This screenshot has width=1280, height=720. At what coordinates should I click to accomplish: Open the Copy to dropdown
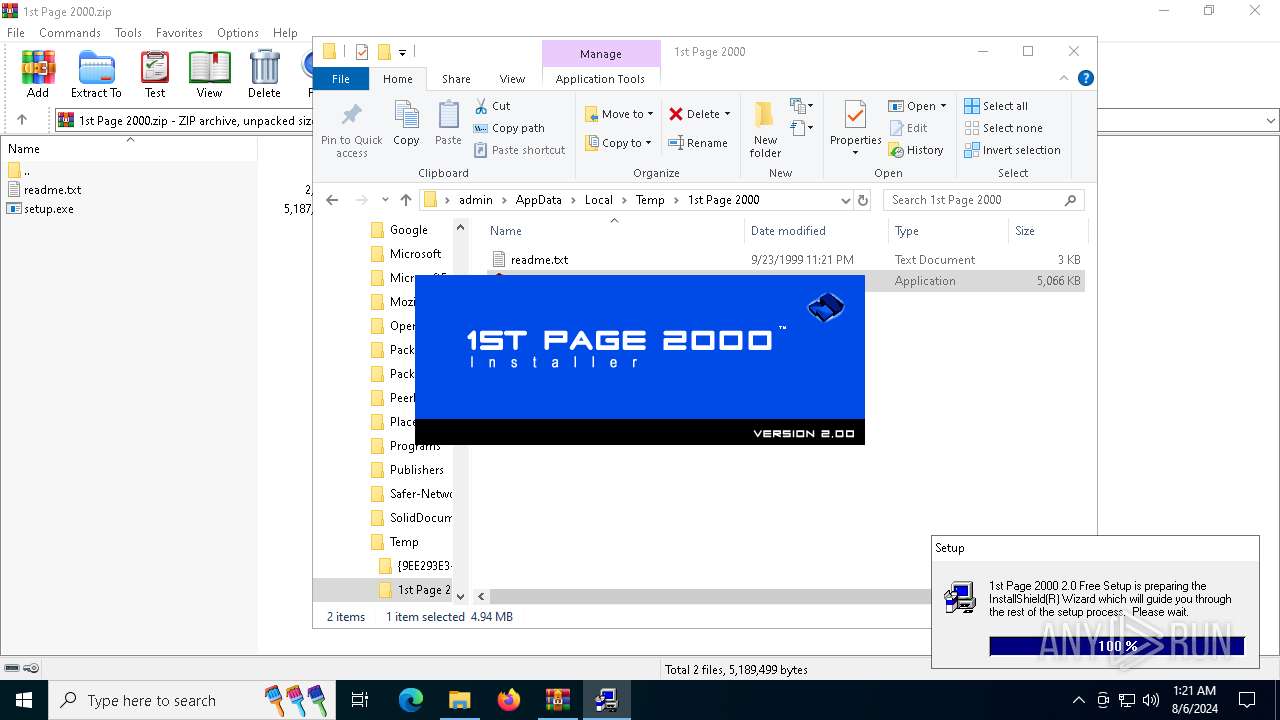click(x=619, y=143)
